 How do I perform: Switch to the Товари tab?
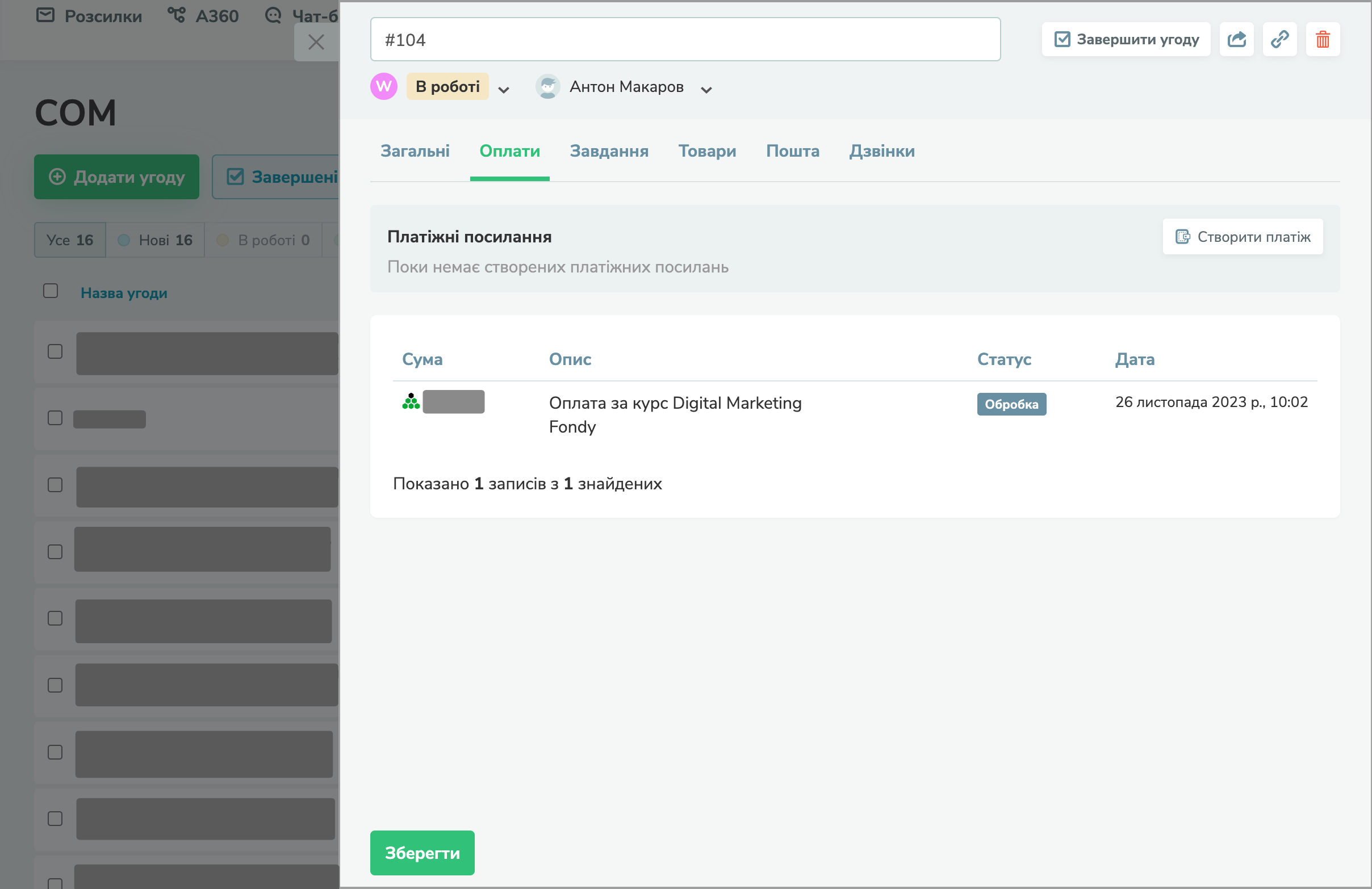pyautogui.click(x=707, y=151)
